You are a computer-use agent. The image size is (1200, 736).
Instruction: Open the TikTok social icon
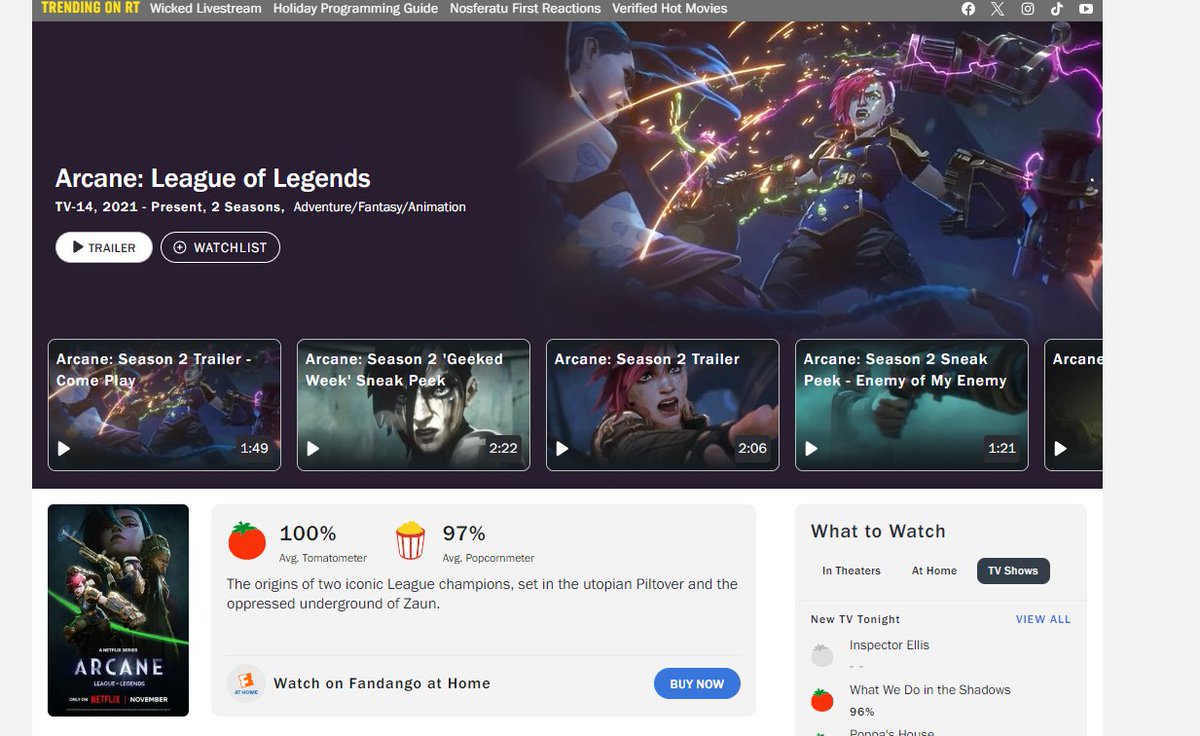pyautogui.click(x=1057, y=9)
